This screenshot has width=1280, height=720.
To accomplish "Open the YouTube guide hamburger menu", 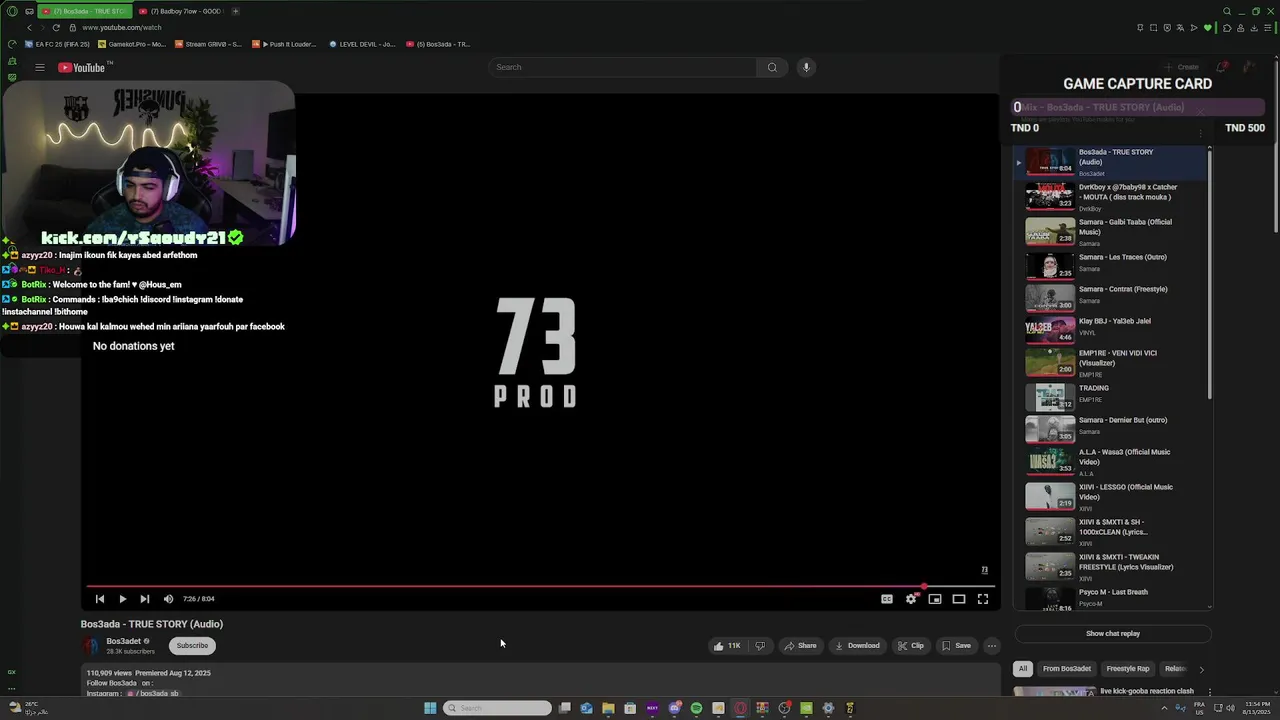I will tap(40, 67).
